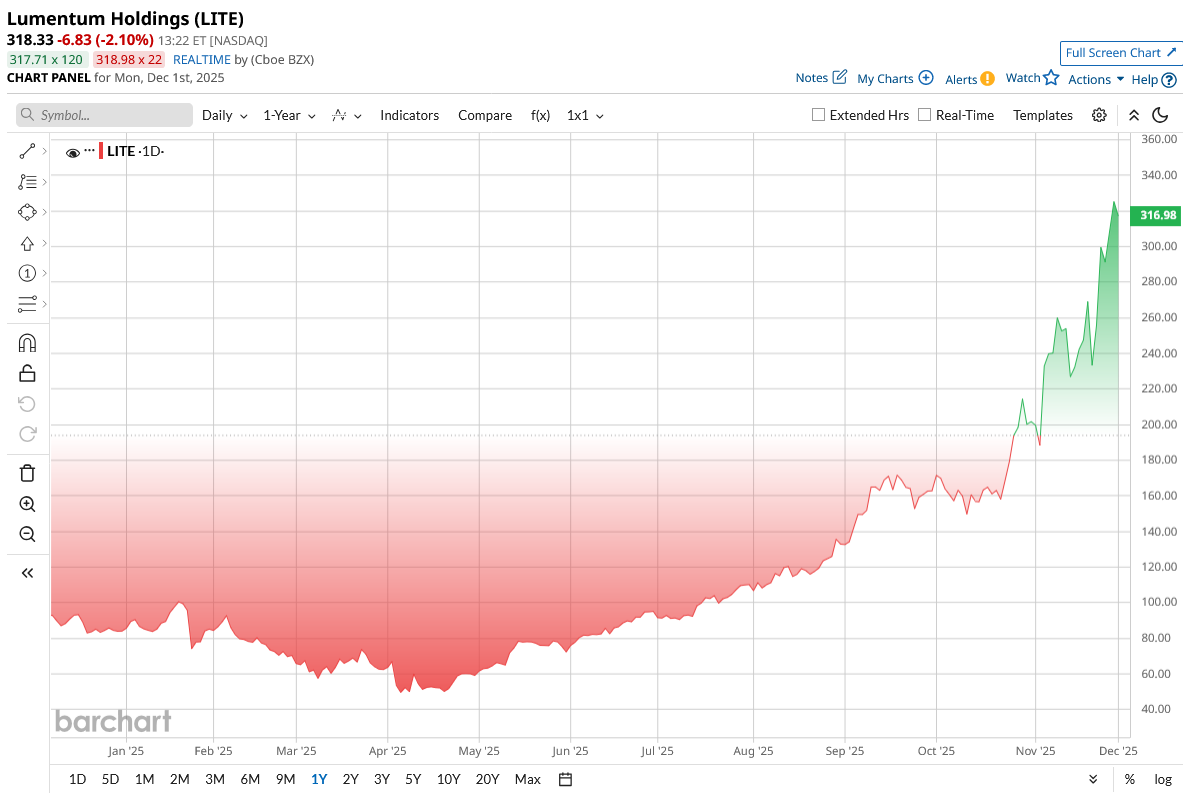1183x793 pixels.
Task: Open the My Charts link
Action: 895,78
